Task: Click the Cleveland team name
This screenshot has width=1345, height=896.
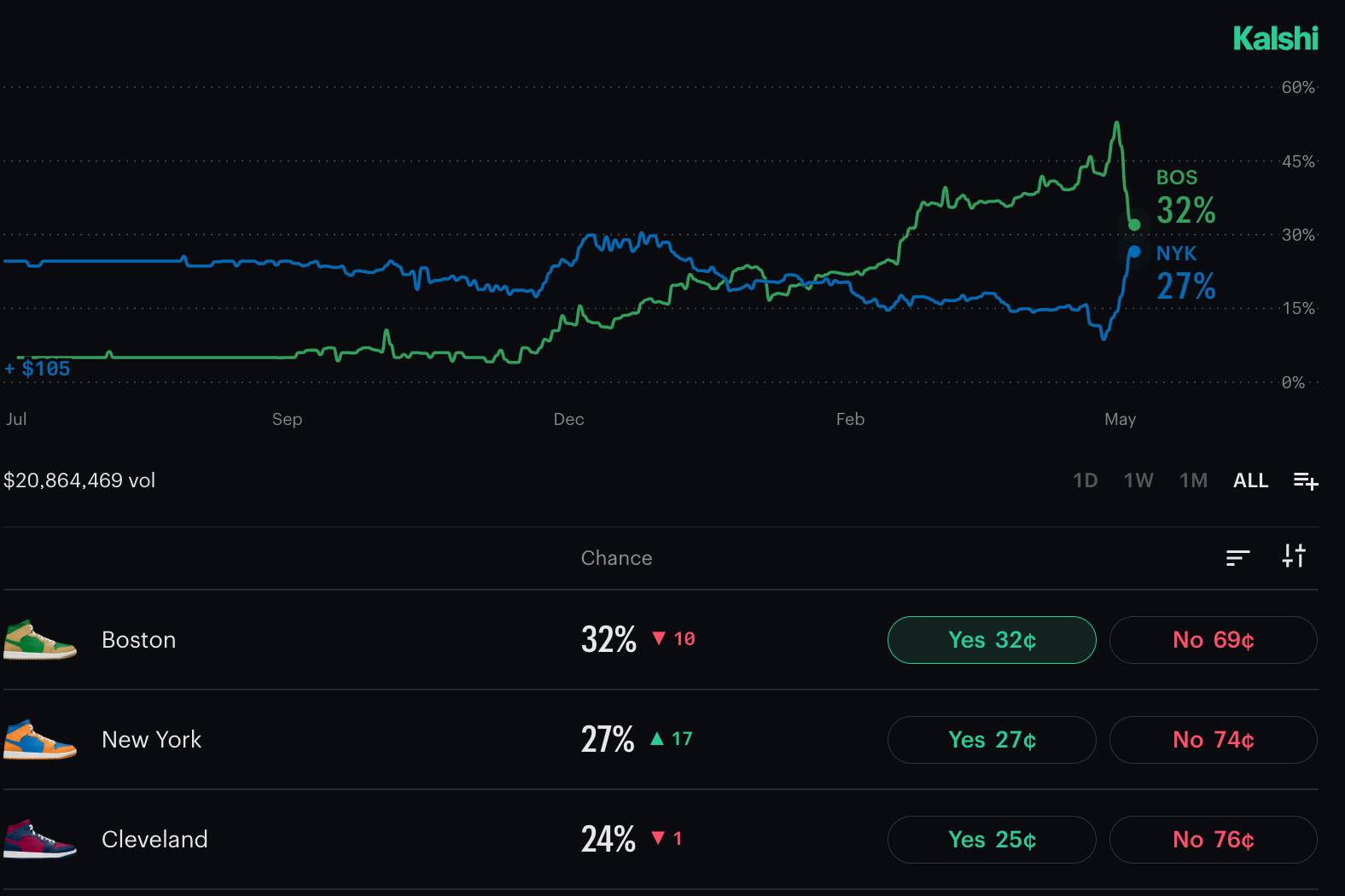Action: click(154, 840)
